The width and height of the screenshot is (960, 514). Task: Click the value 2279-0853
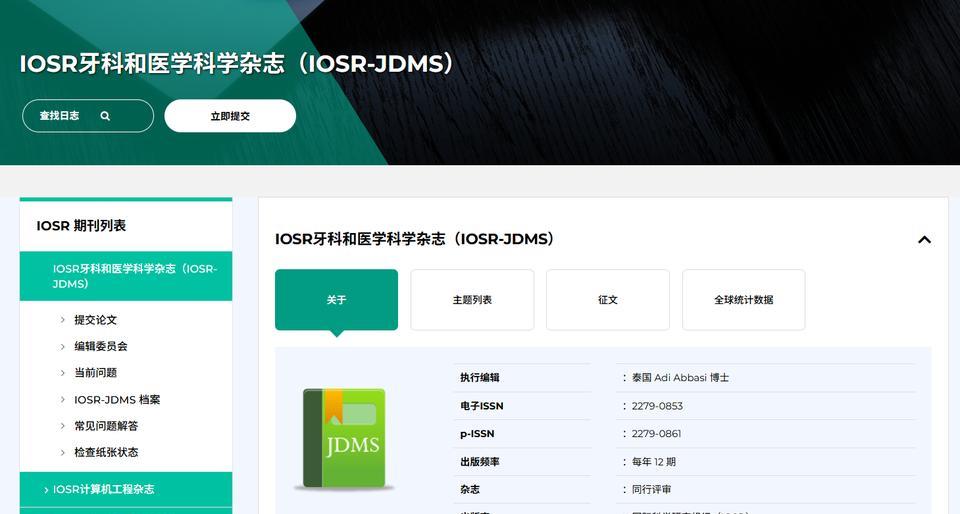(x=657, y=406)
